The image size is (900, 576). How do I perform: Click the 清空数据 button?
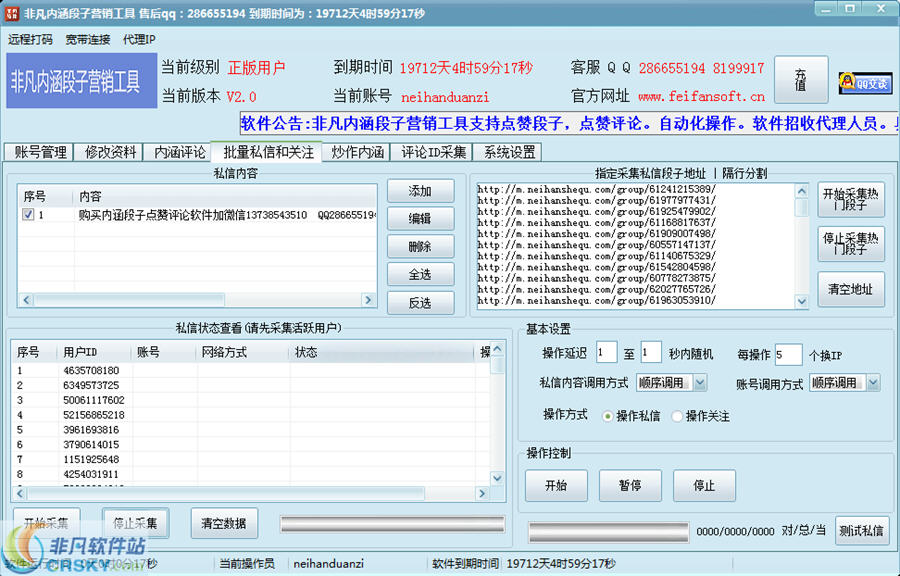tap(224, 523)
